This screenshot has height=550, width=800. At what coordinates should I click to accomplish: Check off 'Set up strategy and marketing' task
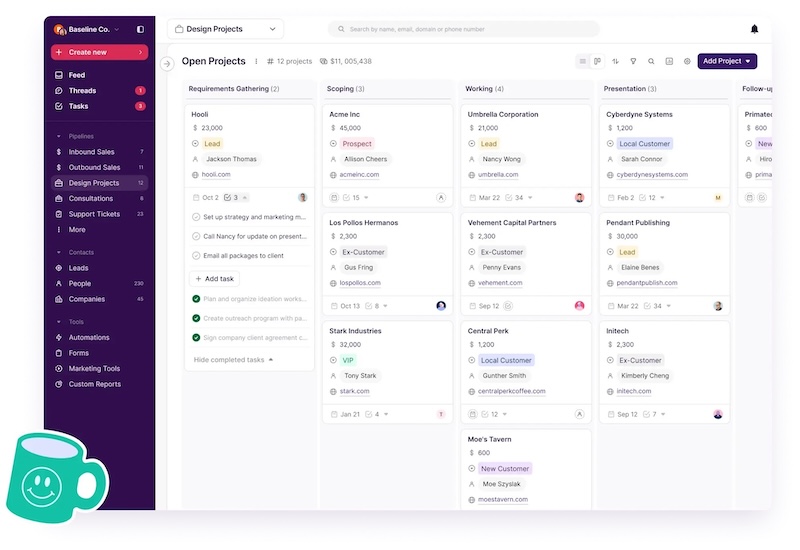coord(196,217)
